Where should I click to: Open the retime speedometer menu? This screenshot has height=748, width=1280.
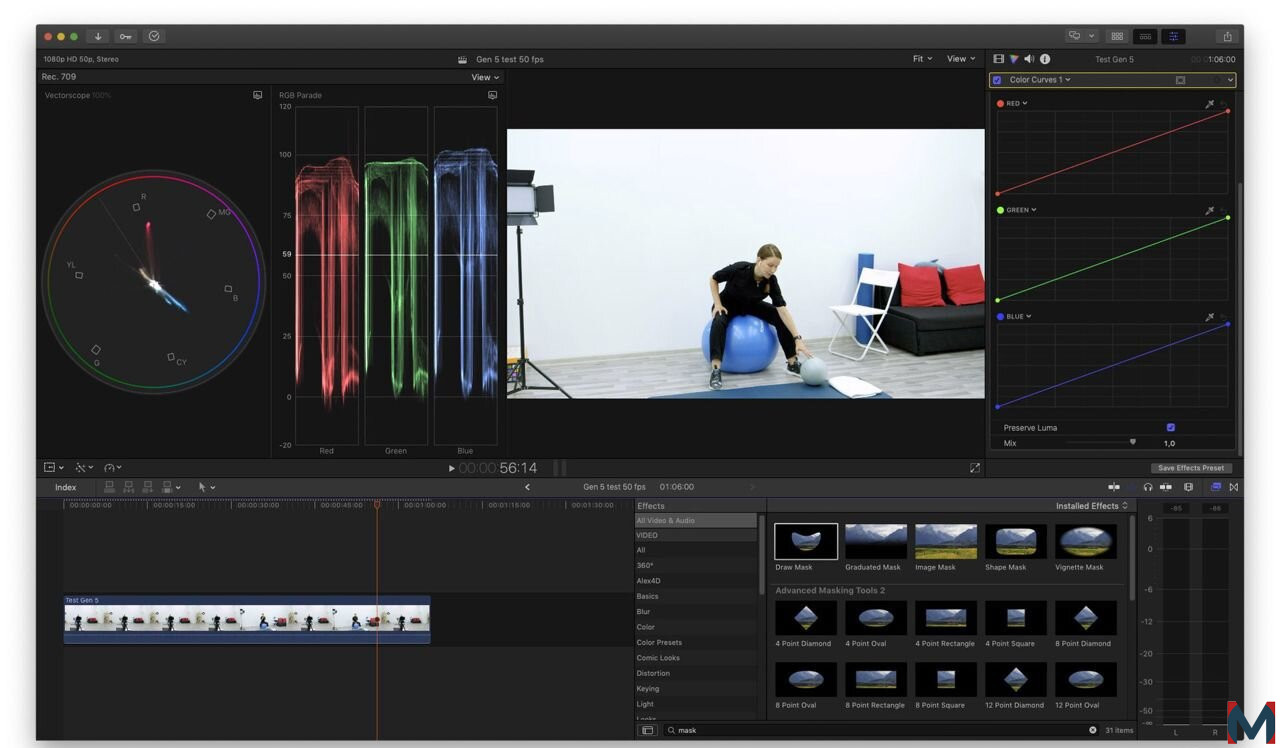coord(112,467)
